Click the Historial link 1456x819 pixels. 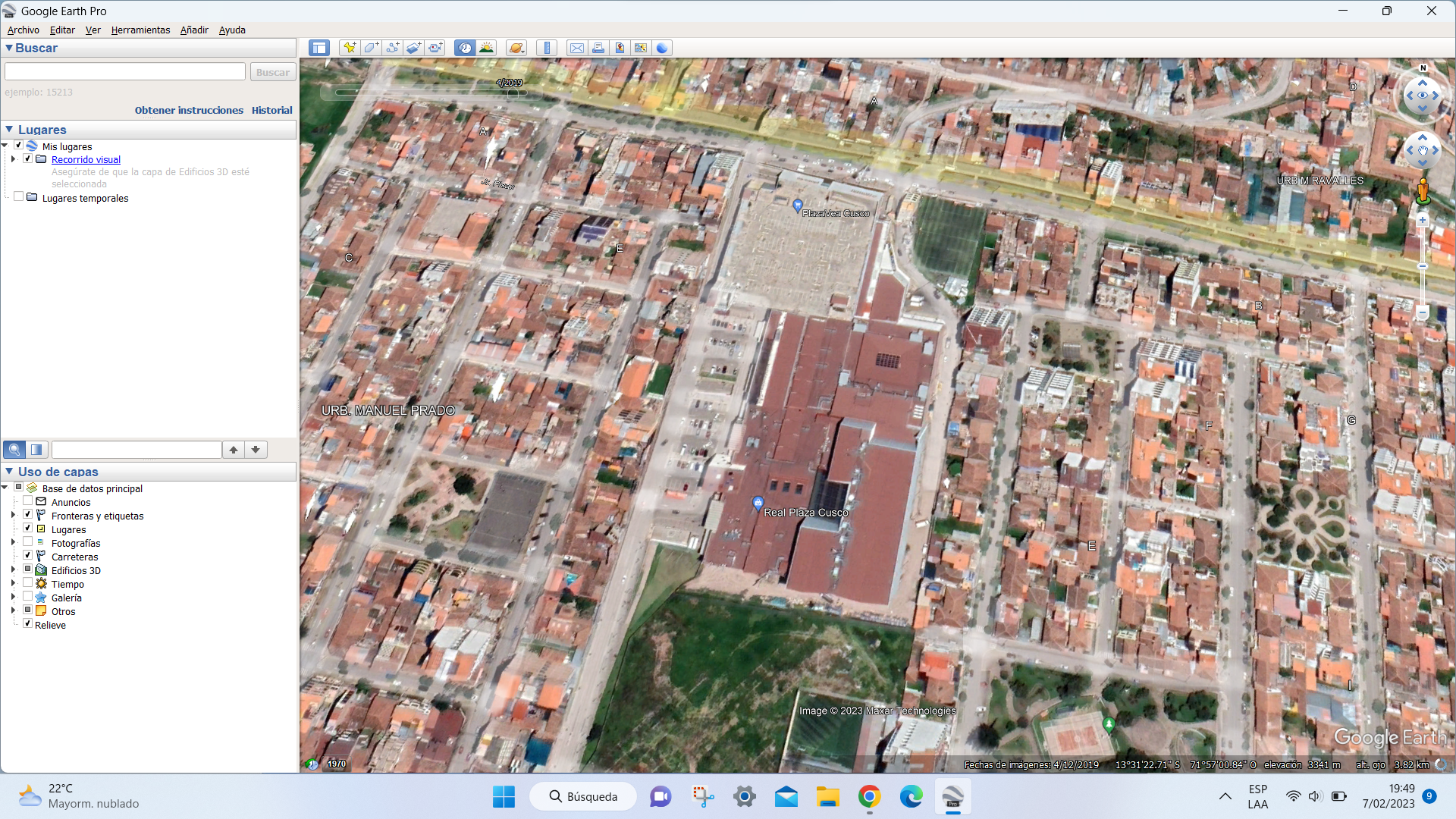(272, 110)
